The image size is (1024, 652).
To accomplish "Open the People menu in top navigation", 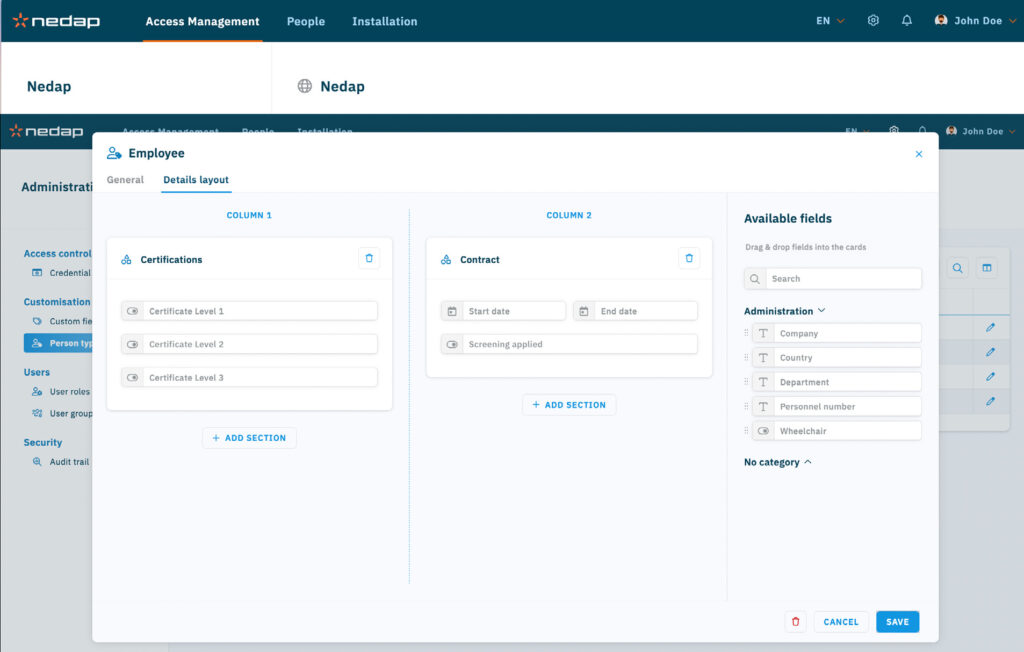I will pos(305,21).
